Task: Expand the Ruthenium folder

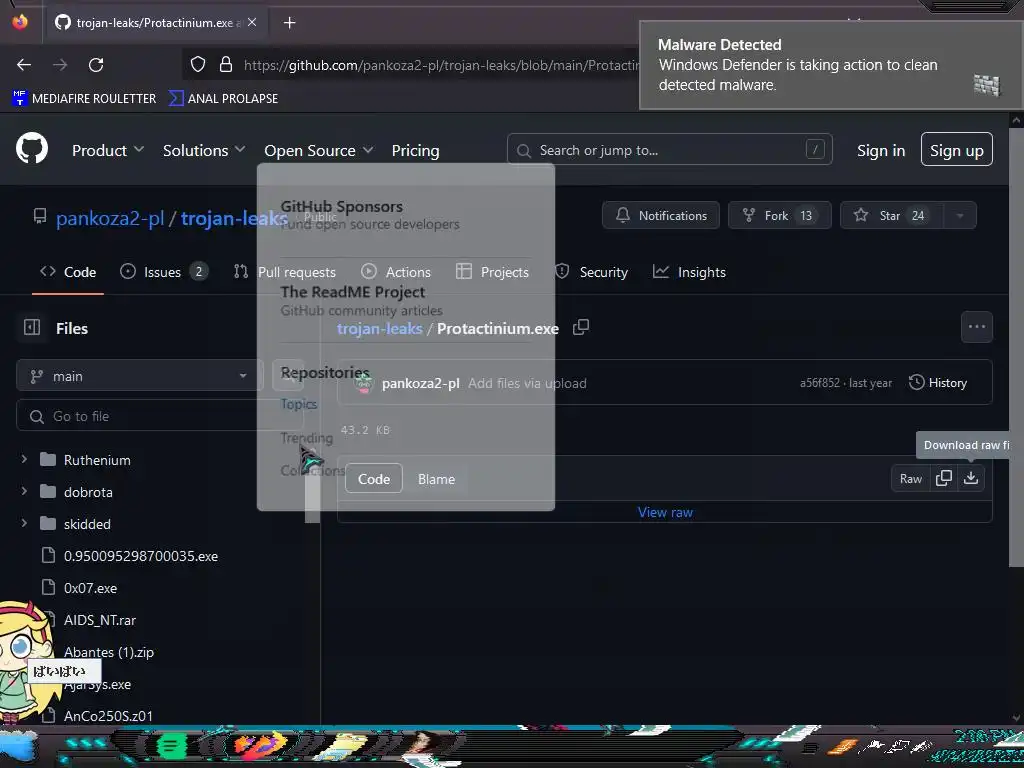Action: pos(24,460)
